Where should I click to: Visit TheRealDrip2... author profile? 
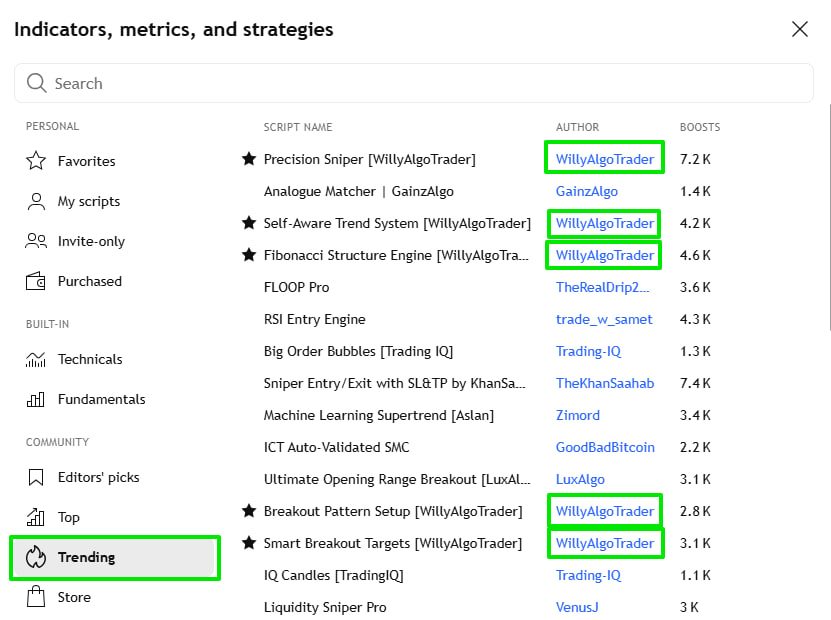603,287
